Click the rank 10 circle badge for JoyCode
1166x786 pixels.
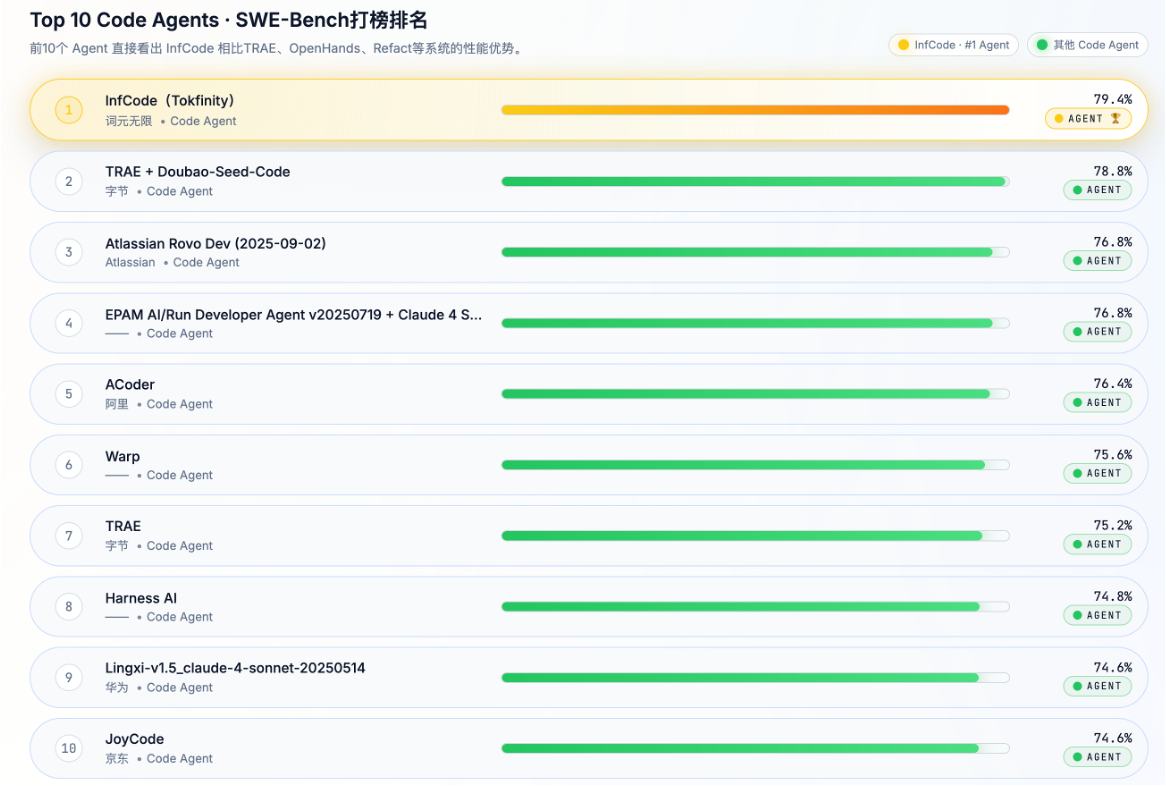click(x=68, y=748)
